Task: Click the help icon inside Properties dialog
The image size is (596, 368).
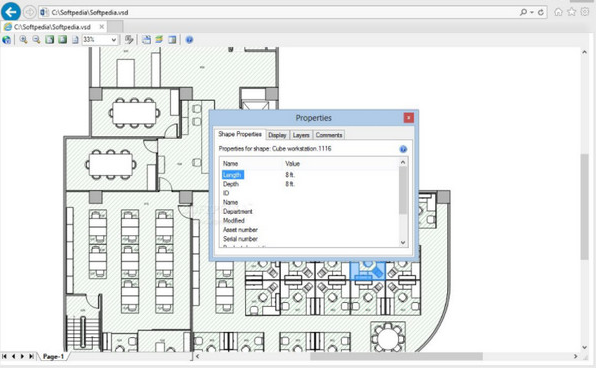Action: (403, 149)
